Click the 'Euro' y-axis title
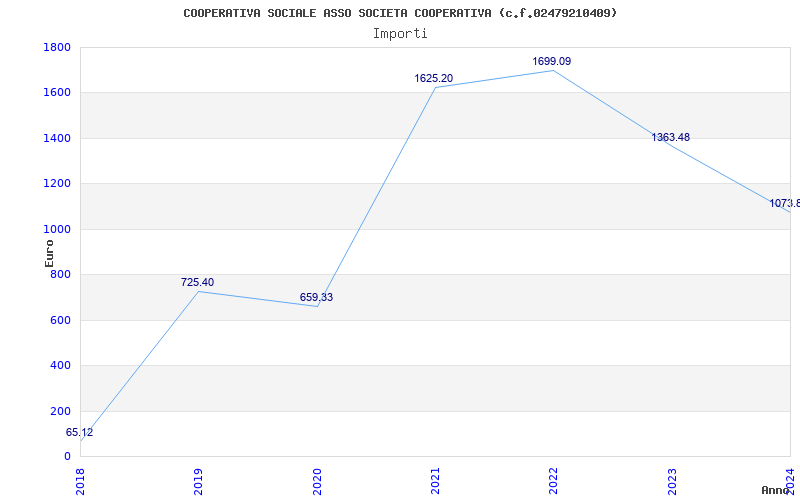Screen dimensions: 800x500 click(49, 253)
